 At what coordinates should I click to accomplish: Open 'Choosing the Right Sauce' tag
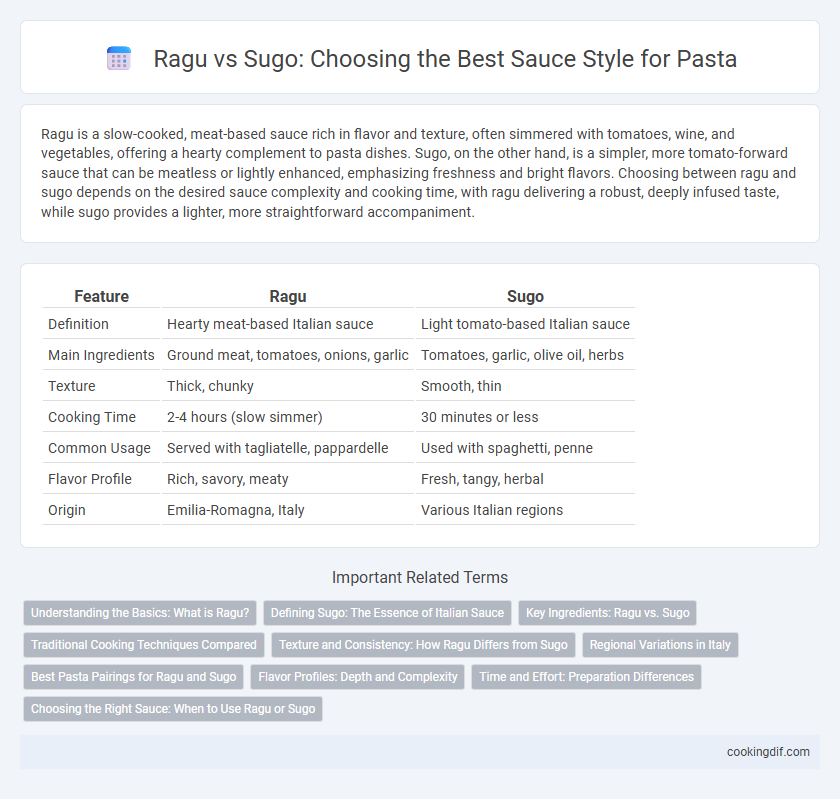[173, 709]
